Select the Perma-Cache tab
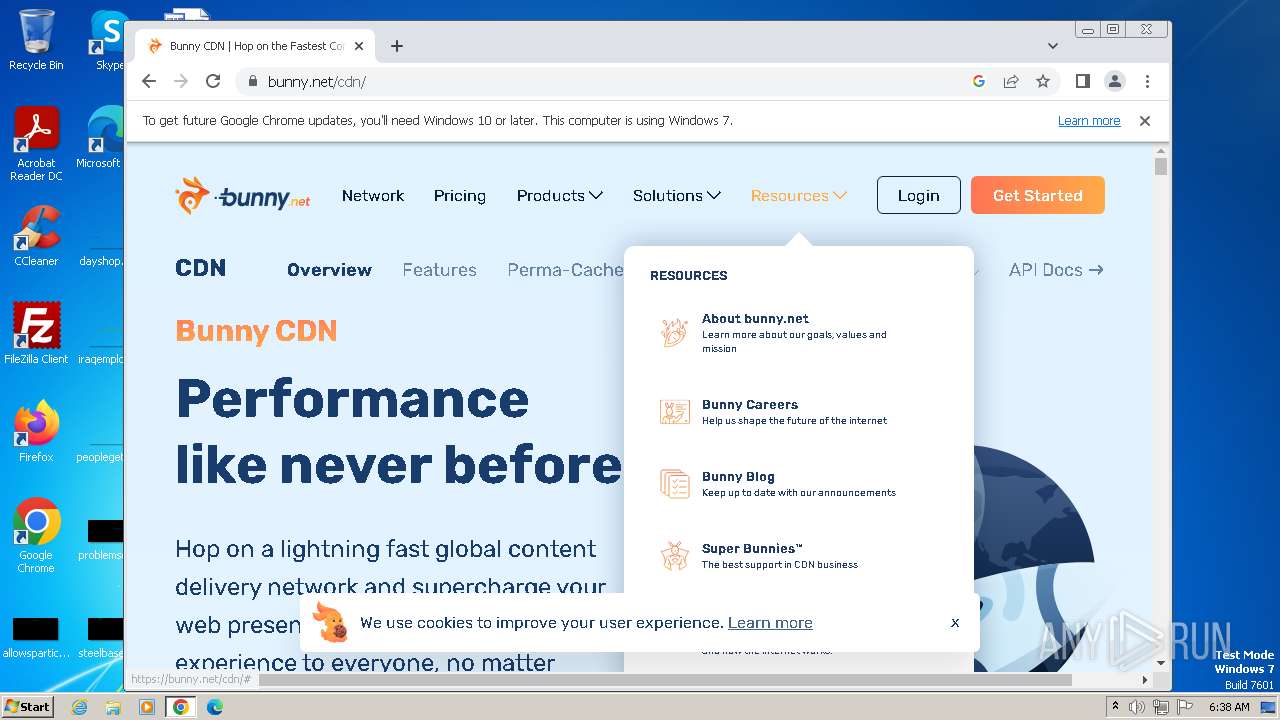The image size is (1280, 720). [565, 270]
